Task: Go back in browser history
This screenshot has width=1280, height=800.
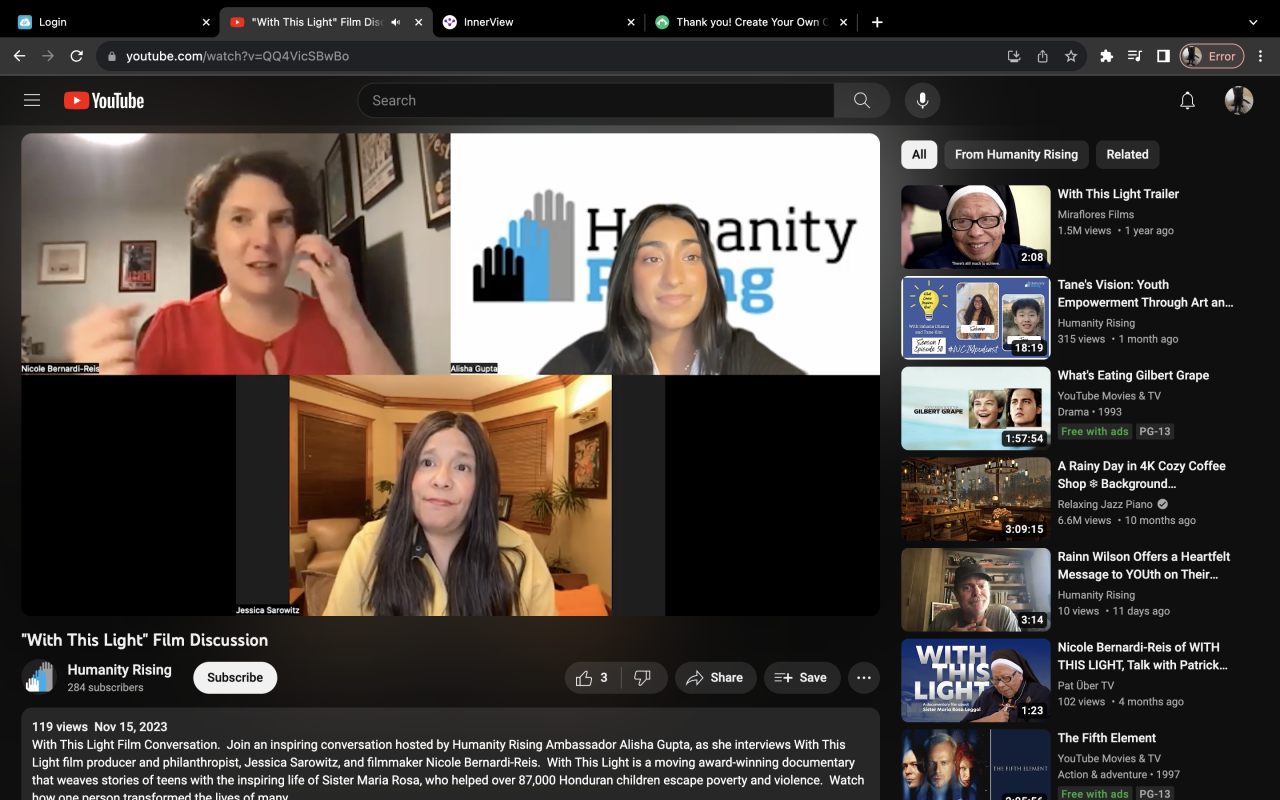Action: coord(19,56)
